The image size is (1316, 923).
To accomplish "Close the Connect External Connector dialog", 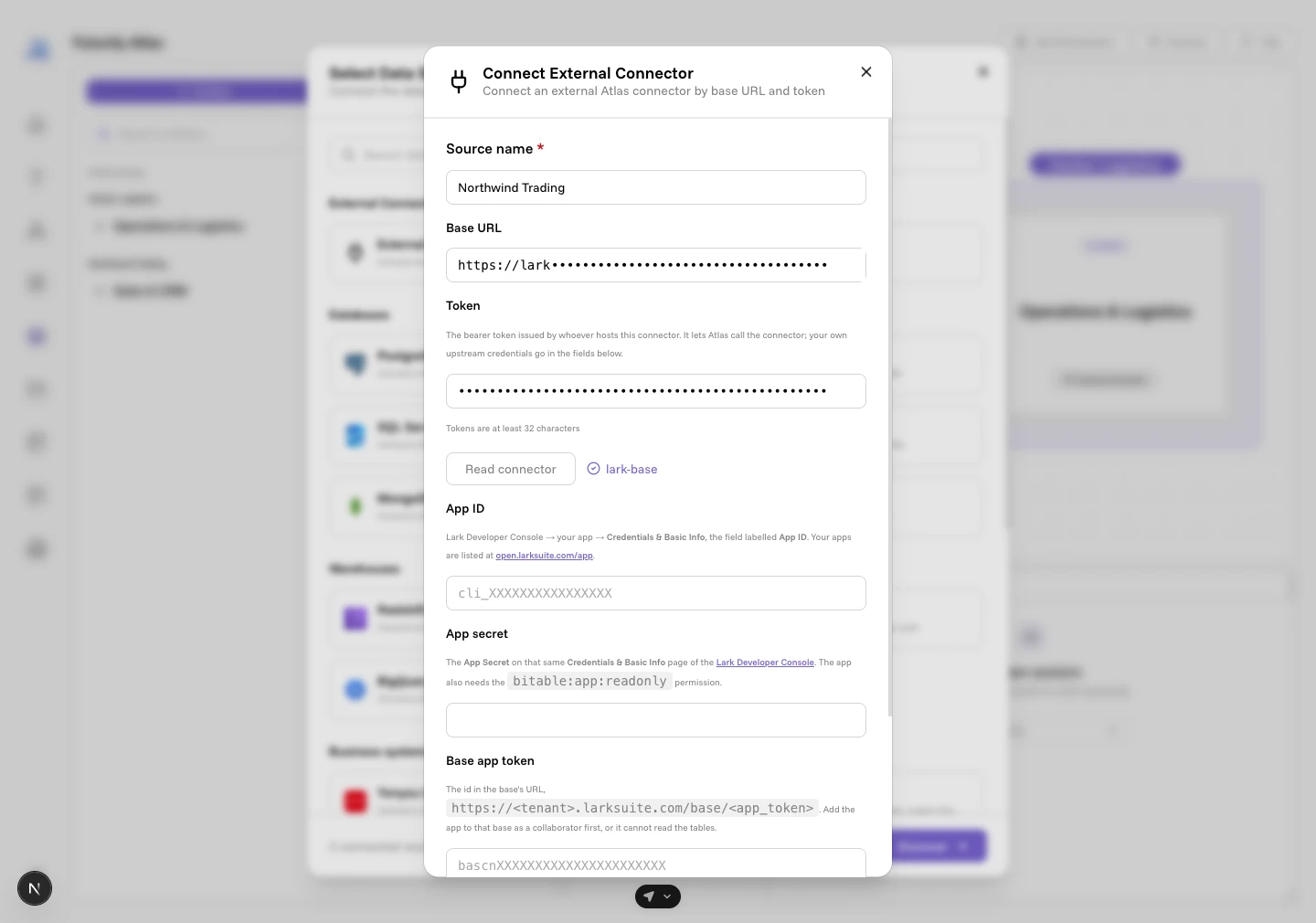I will (866, 72).
